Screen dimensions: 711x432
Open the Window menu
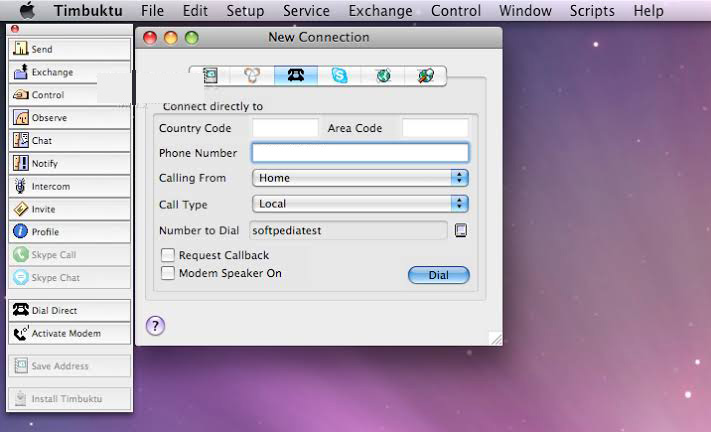pyautogui.click(x=525, y=10)
